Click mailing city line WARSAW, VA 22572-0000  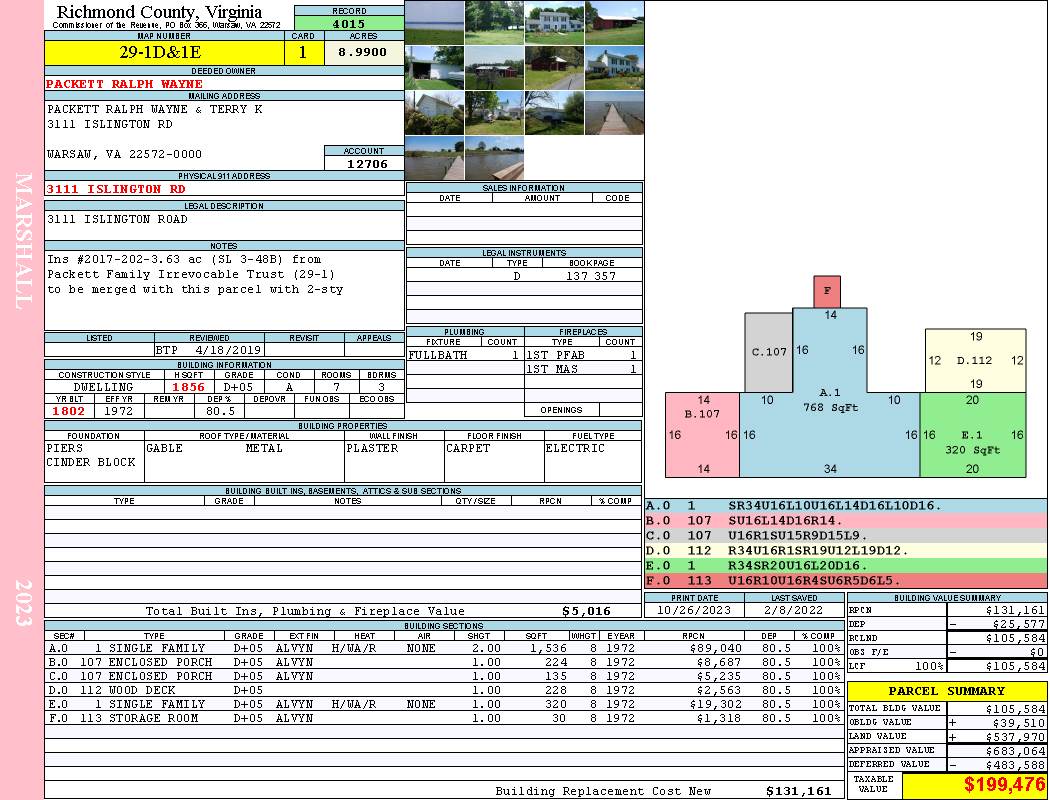(x=124, y=154)
